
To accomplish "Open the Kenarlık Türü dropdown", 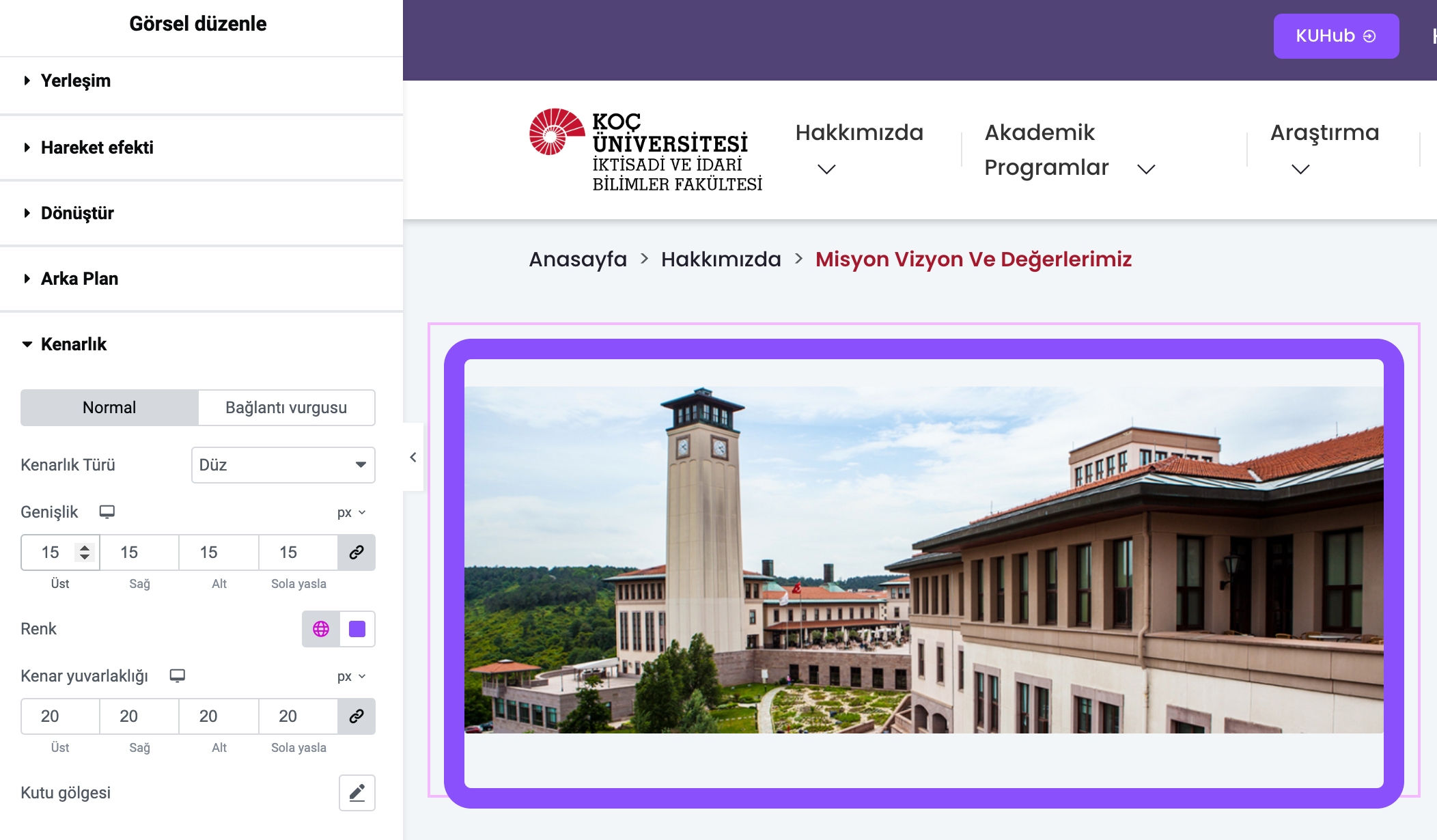I will [x=283, y=465].
